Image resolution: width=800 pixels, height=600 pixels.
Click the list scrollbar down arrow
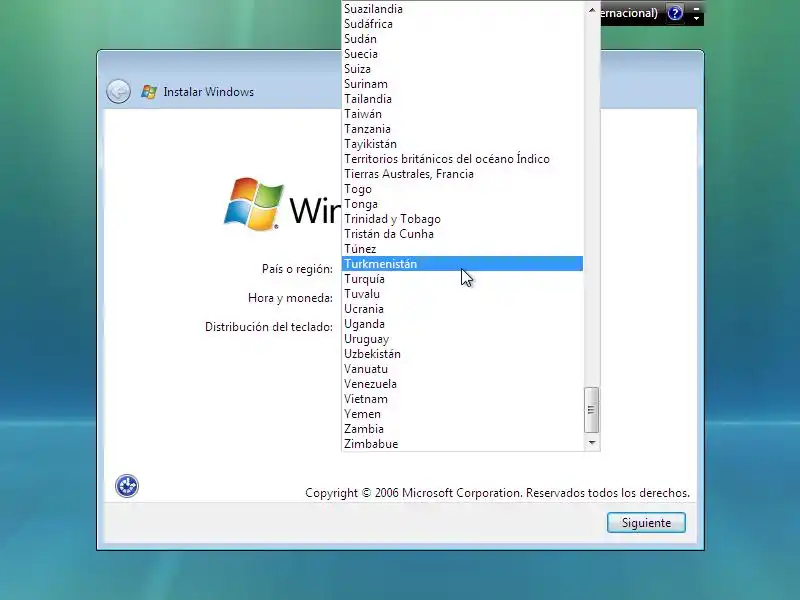[591, 442]
